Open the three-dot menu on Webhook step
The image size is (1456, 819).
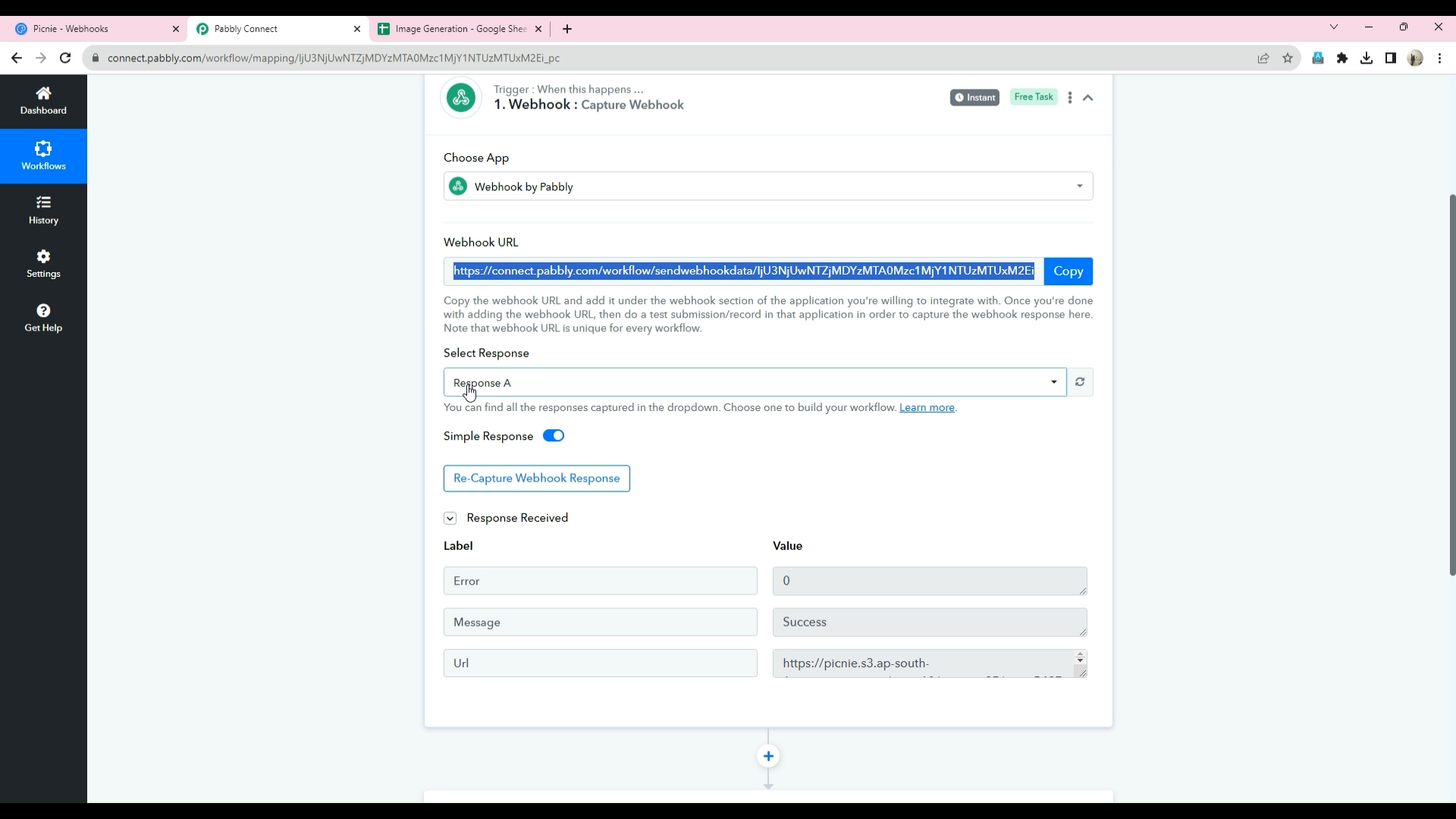coord(1069,98)
